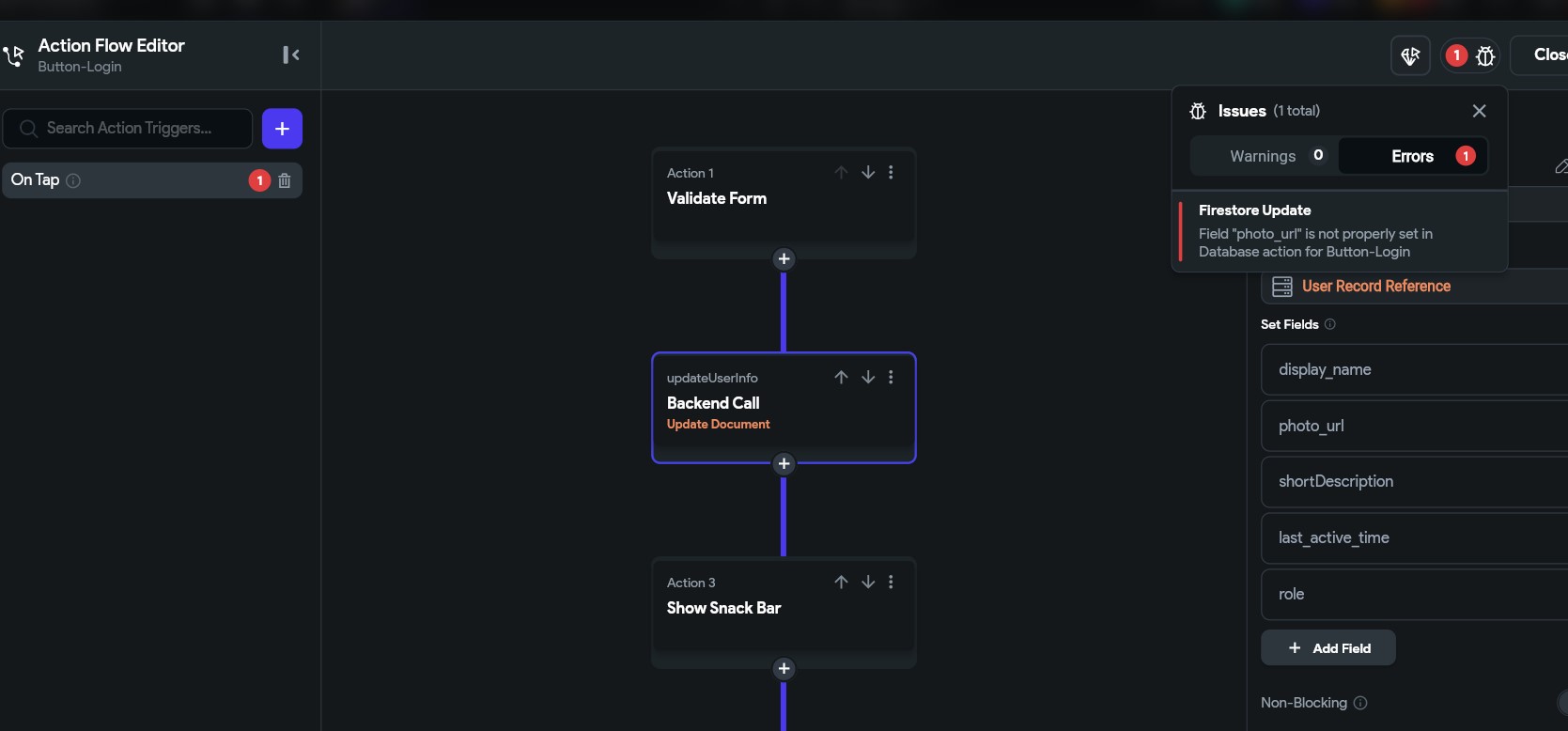Select User Record Reference
The height and width of the screenshot is (731, 1568).
(x=1375, y=287)
